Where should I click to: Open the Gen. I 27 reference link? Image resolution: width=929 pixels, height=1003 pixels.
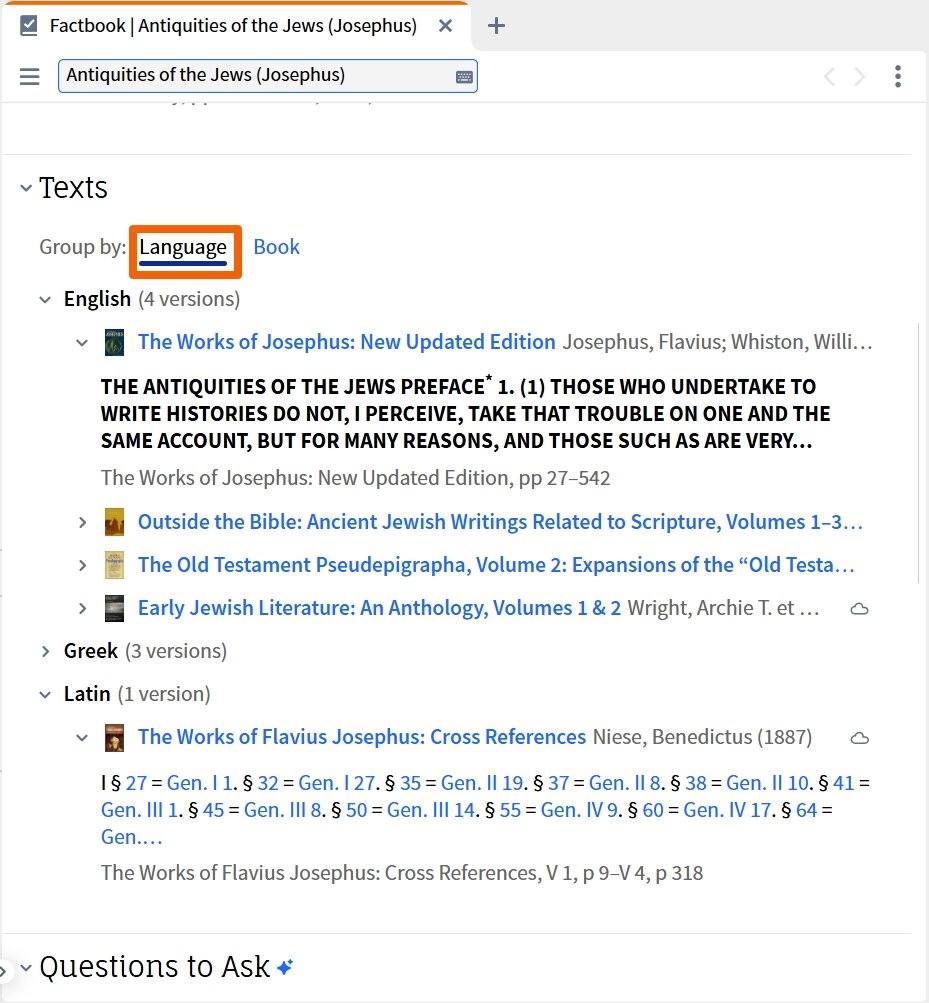337,783
